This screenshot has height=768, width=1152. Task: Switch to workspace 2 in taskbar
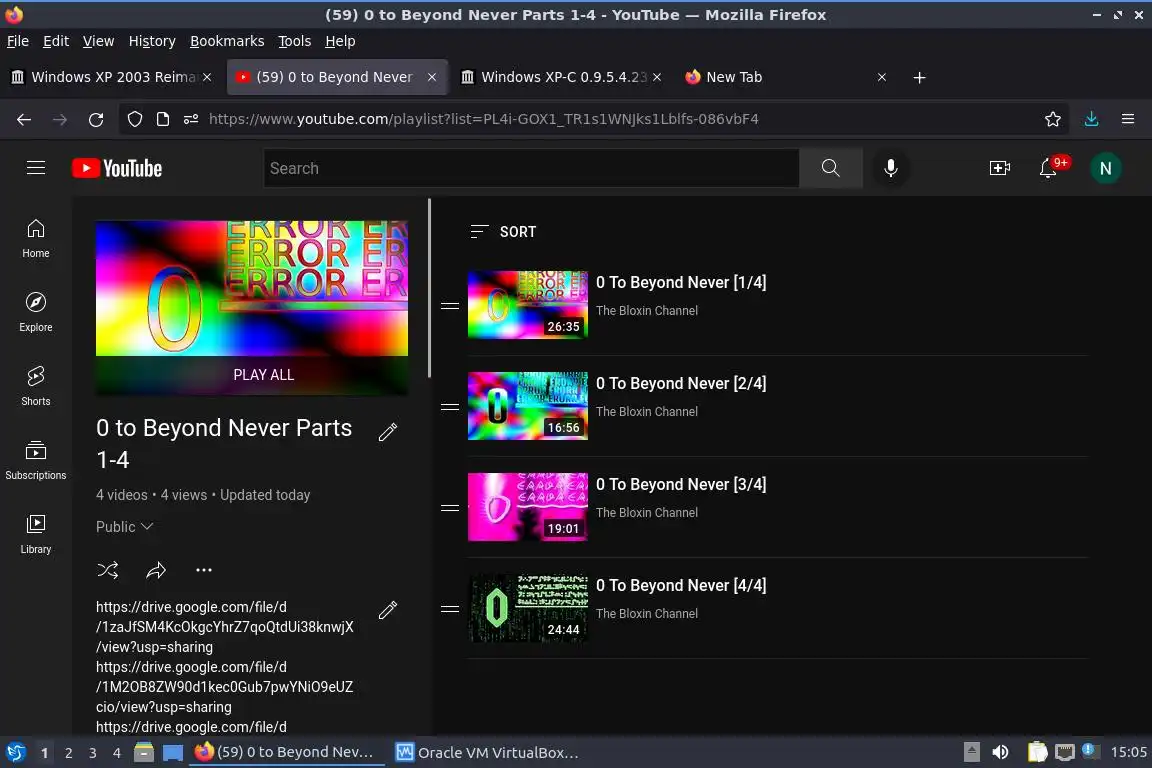[x=68, y=753]
